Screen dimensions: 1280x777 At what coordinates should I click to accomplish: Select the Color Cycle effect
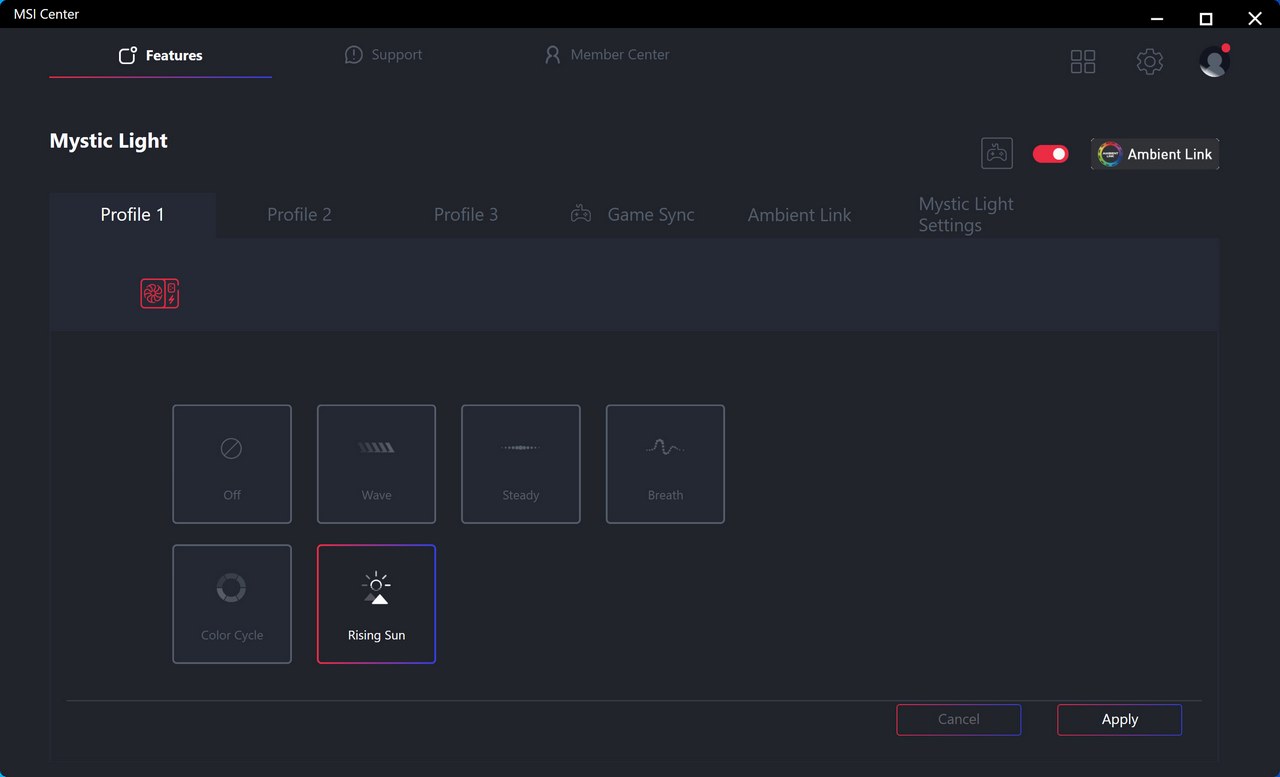(232, 604)
